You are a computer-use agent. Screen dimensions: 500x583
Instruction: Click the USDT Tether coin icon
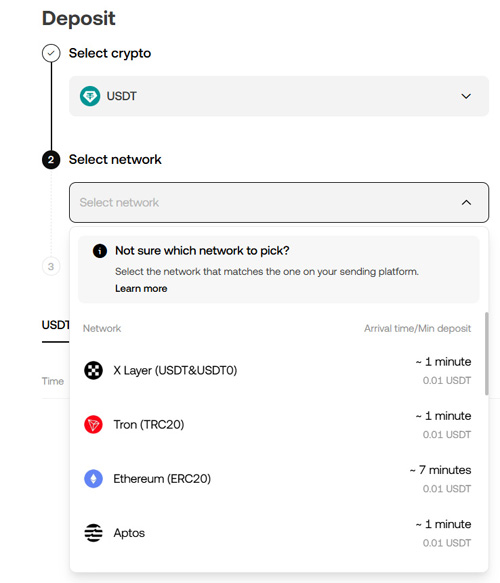coord(90,96)
